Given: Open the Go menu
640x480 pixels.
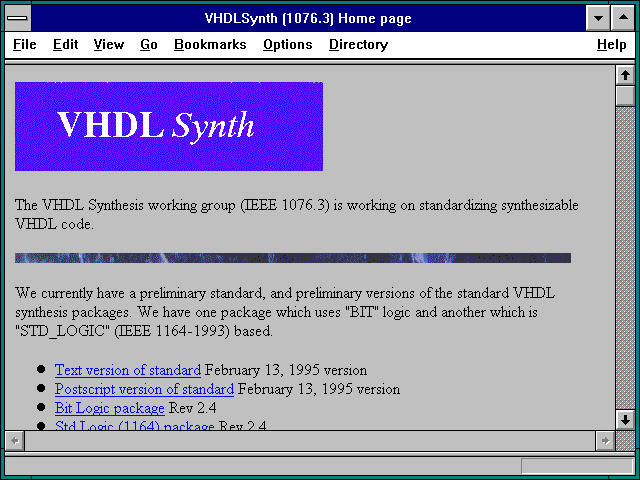Looking at the screenshot, I should (149, 44).
